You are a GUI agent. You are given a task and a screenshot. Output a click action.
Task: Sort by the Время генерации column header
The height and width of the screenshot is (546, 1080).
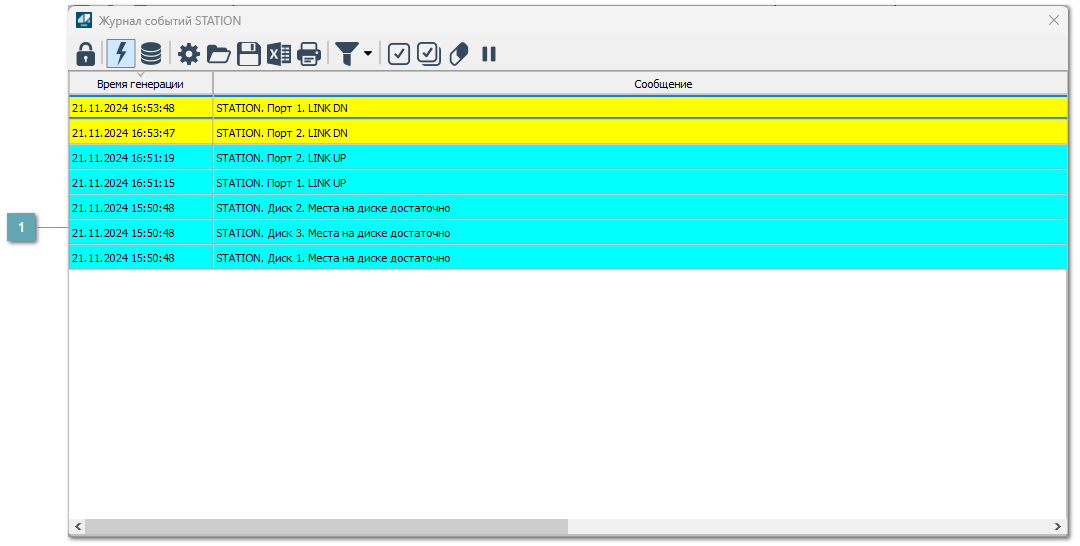tap(140, 84)
